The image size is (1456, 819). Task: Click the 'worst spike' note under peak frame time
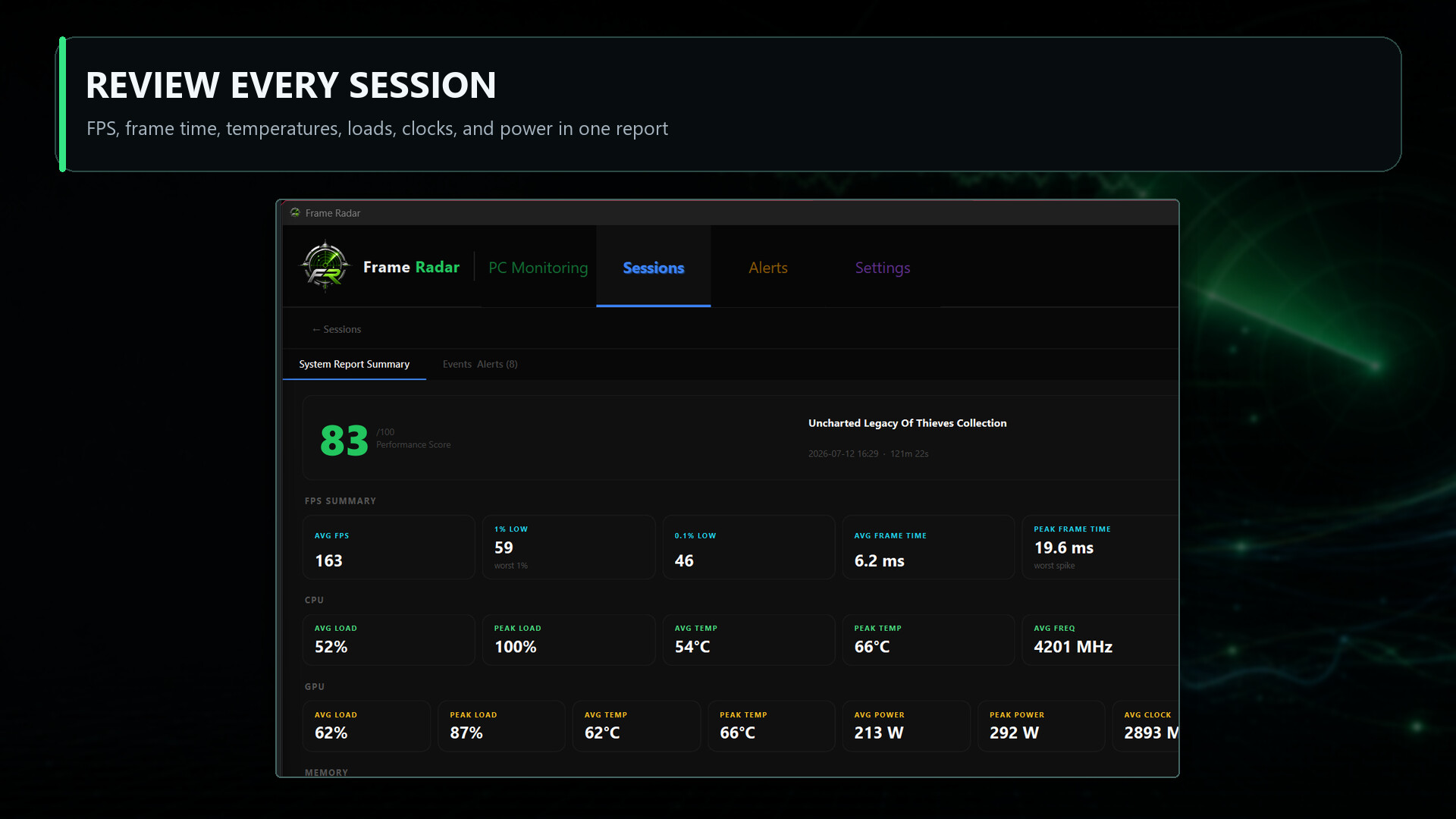1054,566
